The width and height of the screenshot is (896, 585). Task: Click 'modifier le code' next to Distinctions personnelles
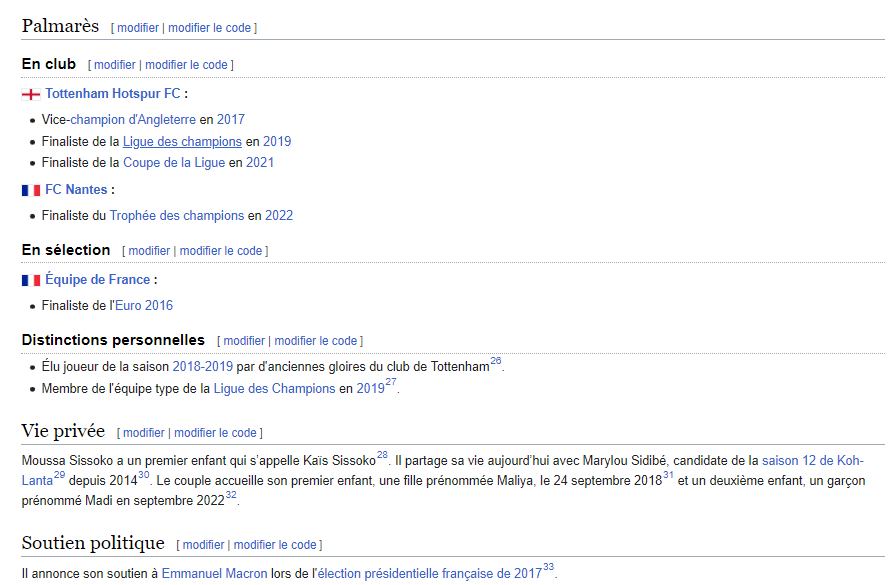(x=315, y=341)
